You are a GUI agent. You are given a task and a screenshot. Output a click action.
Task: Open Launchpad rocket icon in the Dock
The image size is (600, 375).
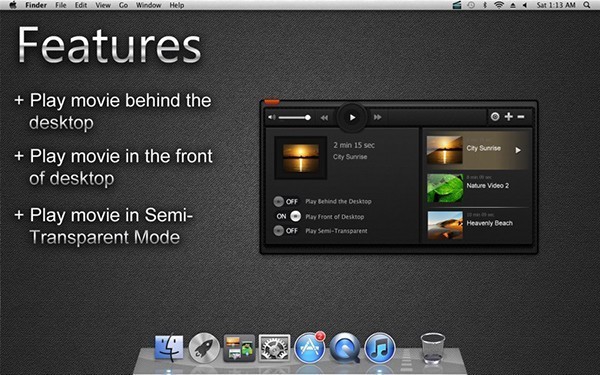[x=204, y=347]
